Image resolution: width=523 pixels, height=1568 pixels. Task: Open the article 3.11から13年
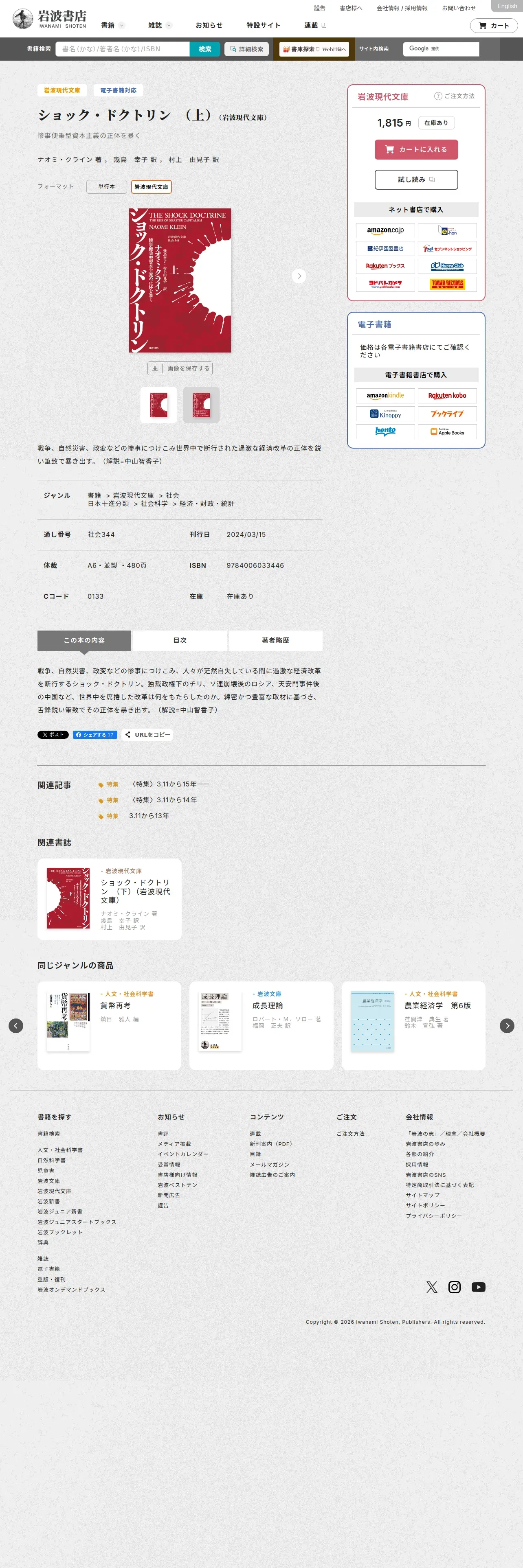coord(149,816)
